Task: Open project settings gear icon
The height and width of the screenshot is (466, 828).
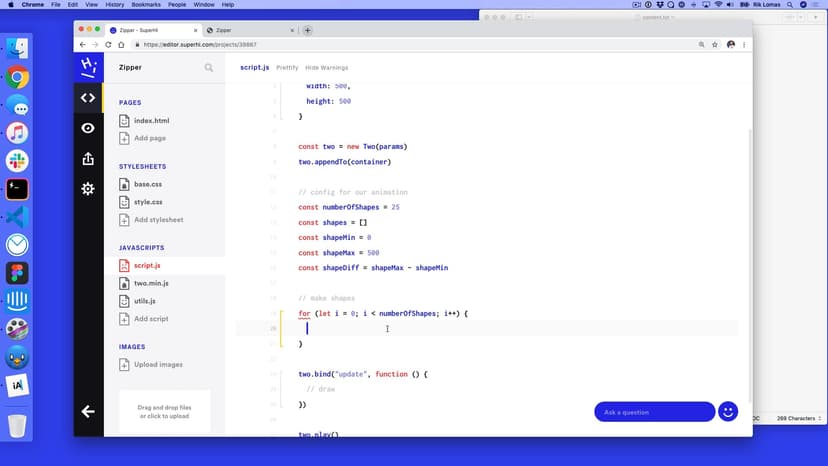Action: click(88, 189)
